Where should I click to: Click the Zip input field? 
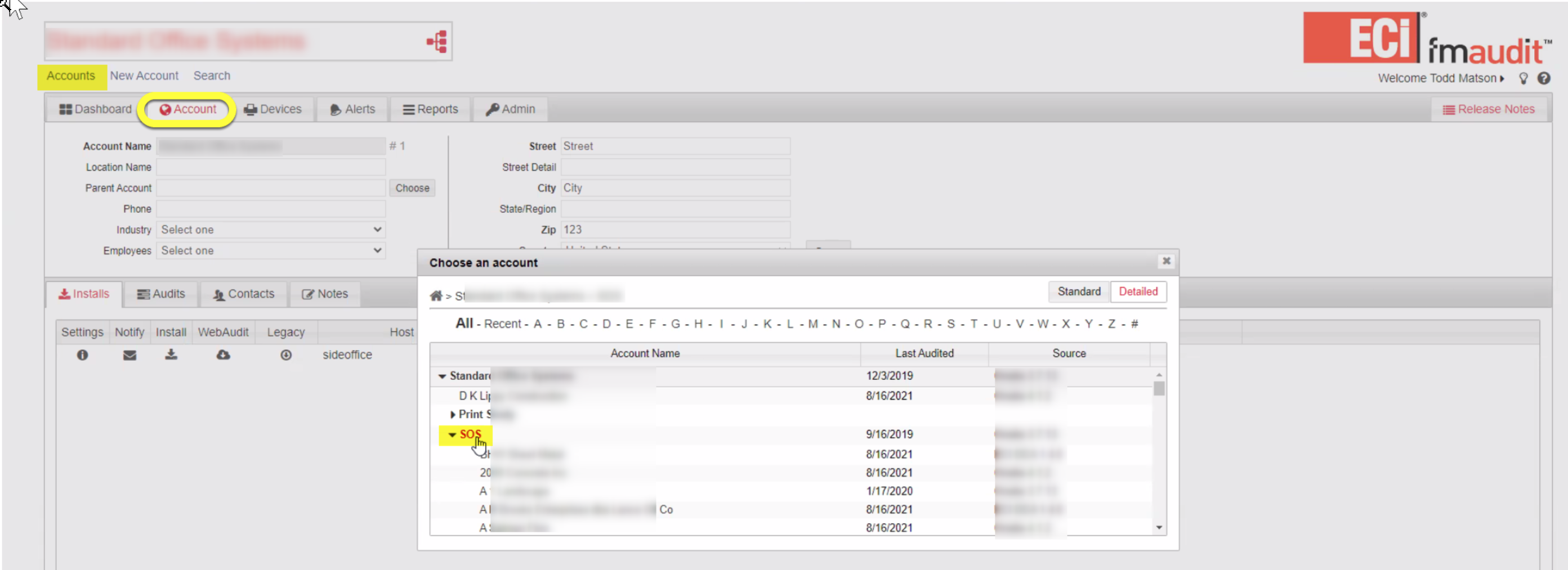(676, 230)
